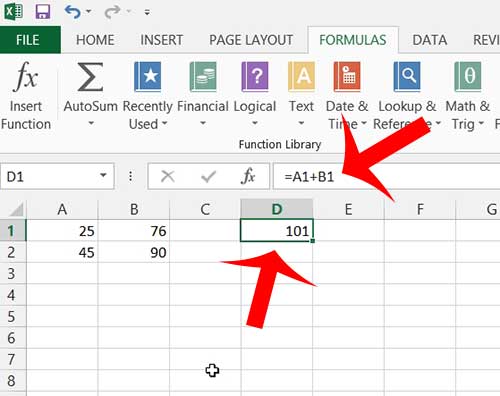Select cell D1 containing 101
This screenshot has width=500, height=396.
coord(277,230)
